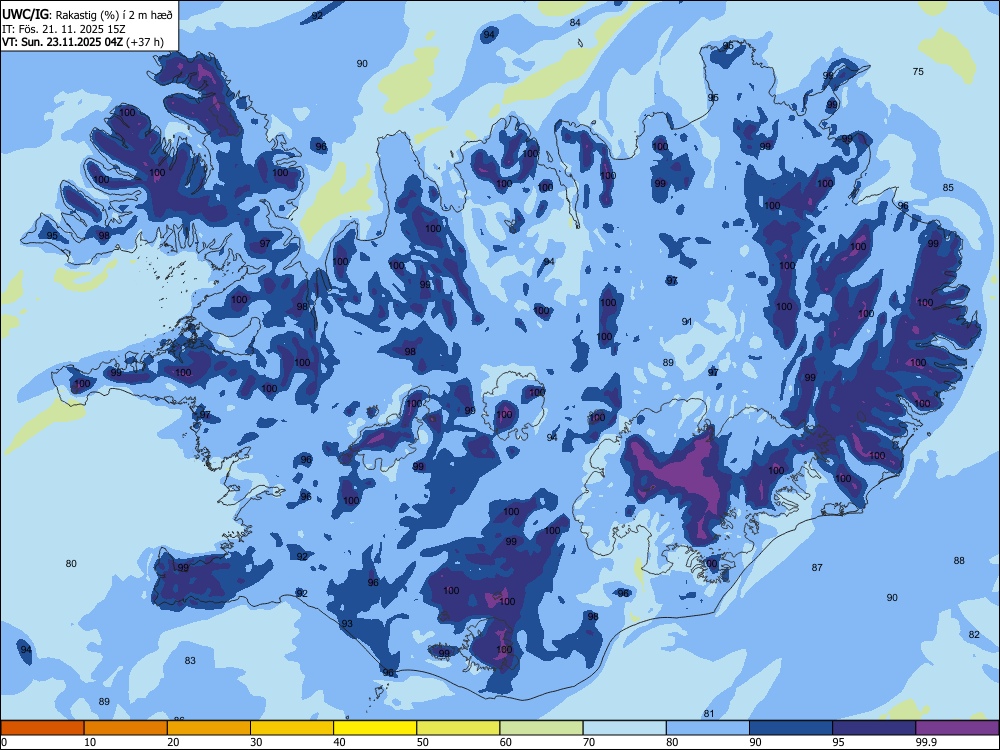Click the '87' humidity value on the map
The height and width of the screenshot is (750, 1000).
tap(817, 568)
